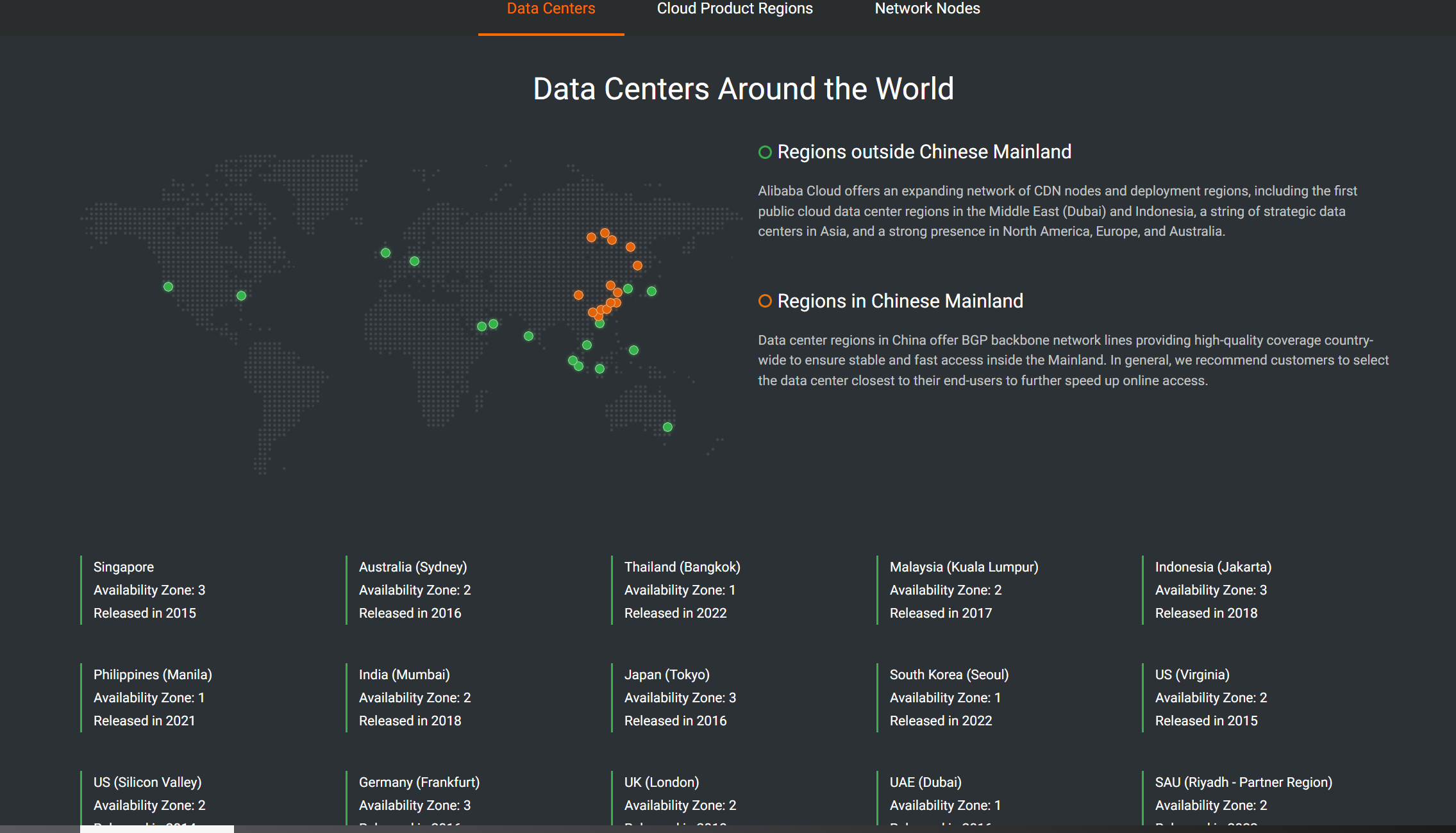The width and height of the screenshot is (1456, 833).
Task: Click the green Sydney marker on Australia
Action: tap(667, 427)
